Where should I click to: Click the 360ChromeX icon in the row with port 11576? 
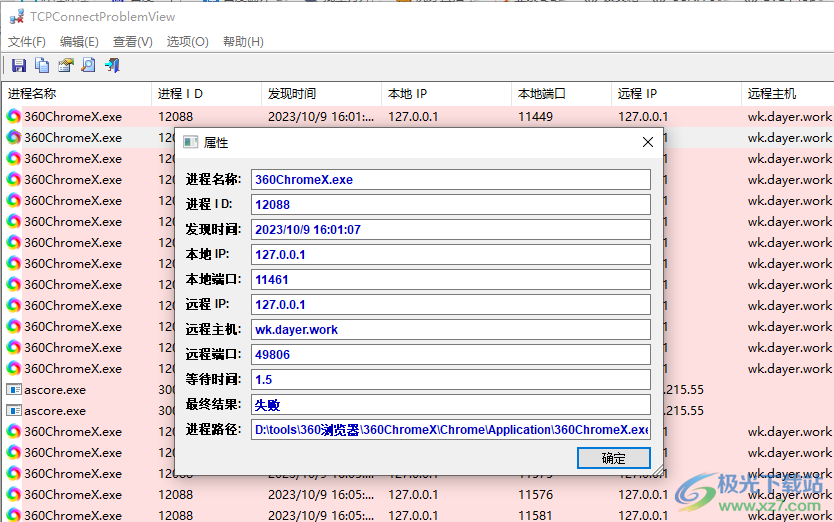click(x=14, y=494)
